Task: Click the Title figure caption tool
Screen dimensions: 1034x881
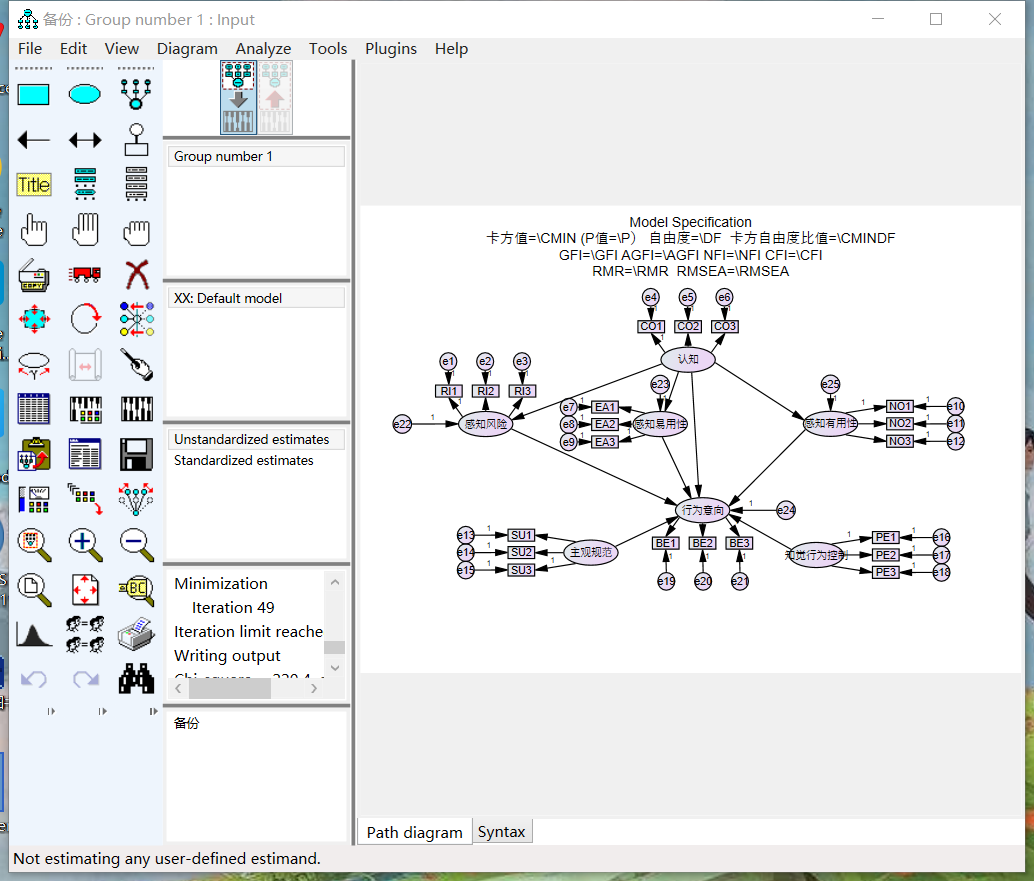Action: coord(34,185)
